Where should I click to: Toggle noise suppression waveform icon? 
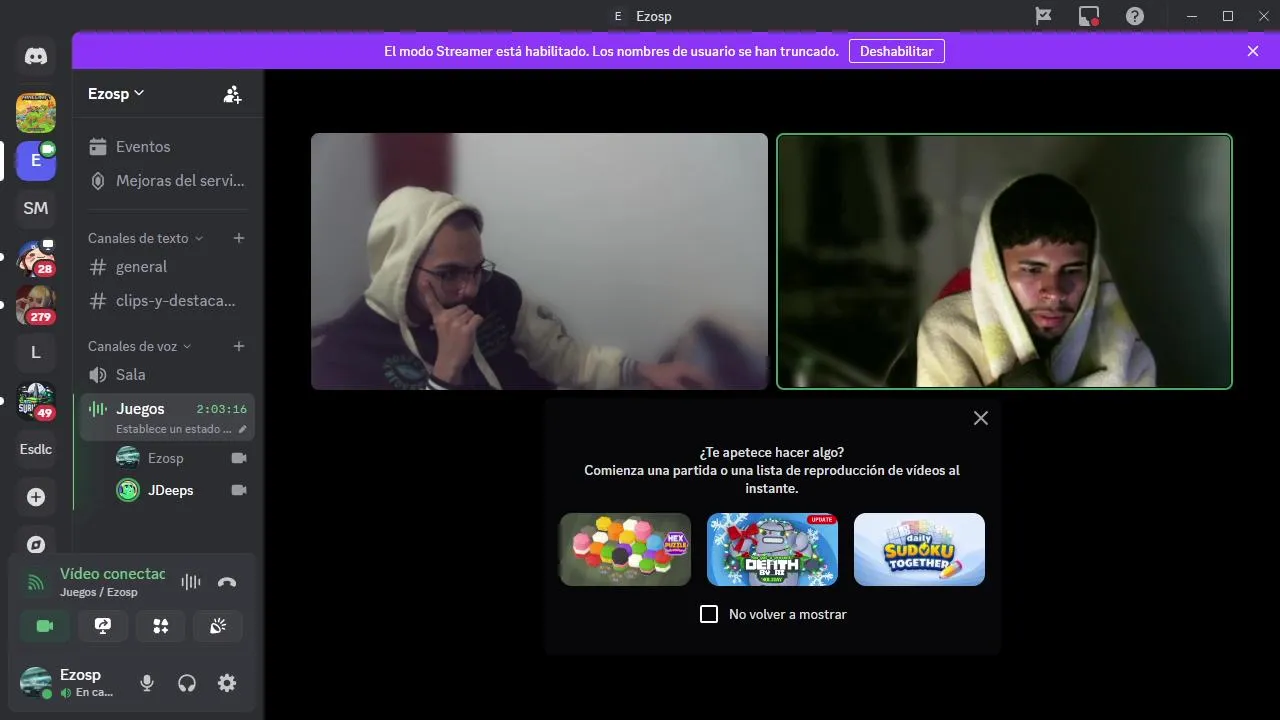[x=191, y=582]
